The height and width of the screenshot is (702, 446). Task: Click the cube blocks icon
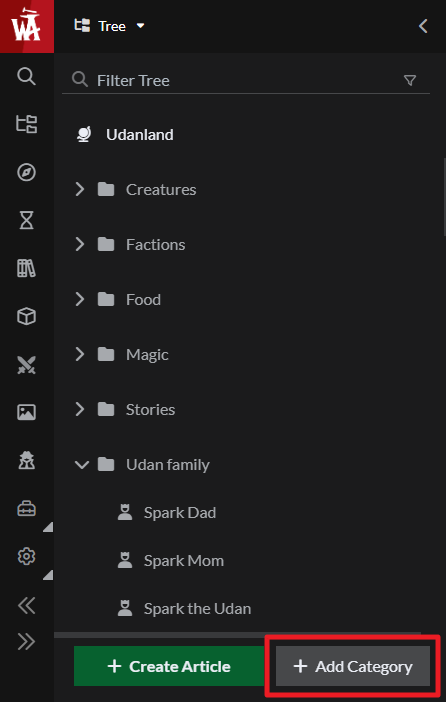26,317
